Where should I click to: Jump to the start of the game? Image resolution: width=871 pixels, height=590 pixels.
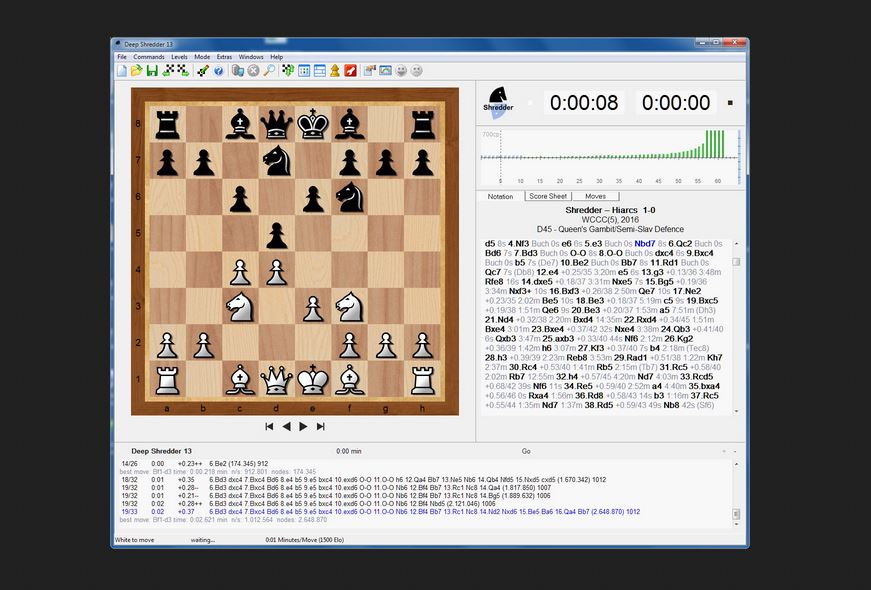[269, 426]
